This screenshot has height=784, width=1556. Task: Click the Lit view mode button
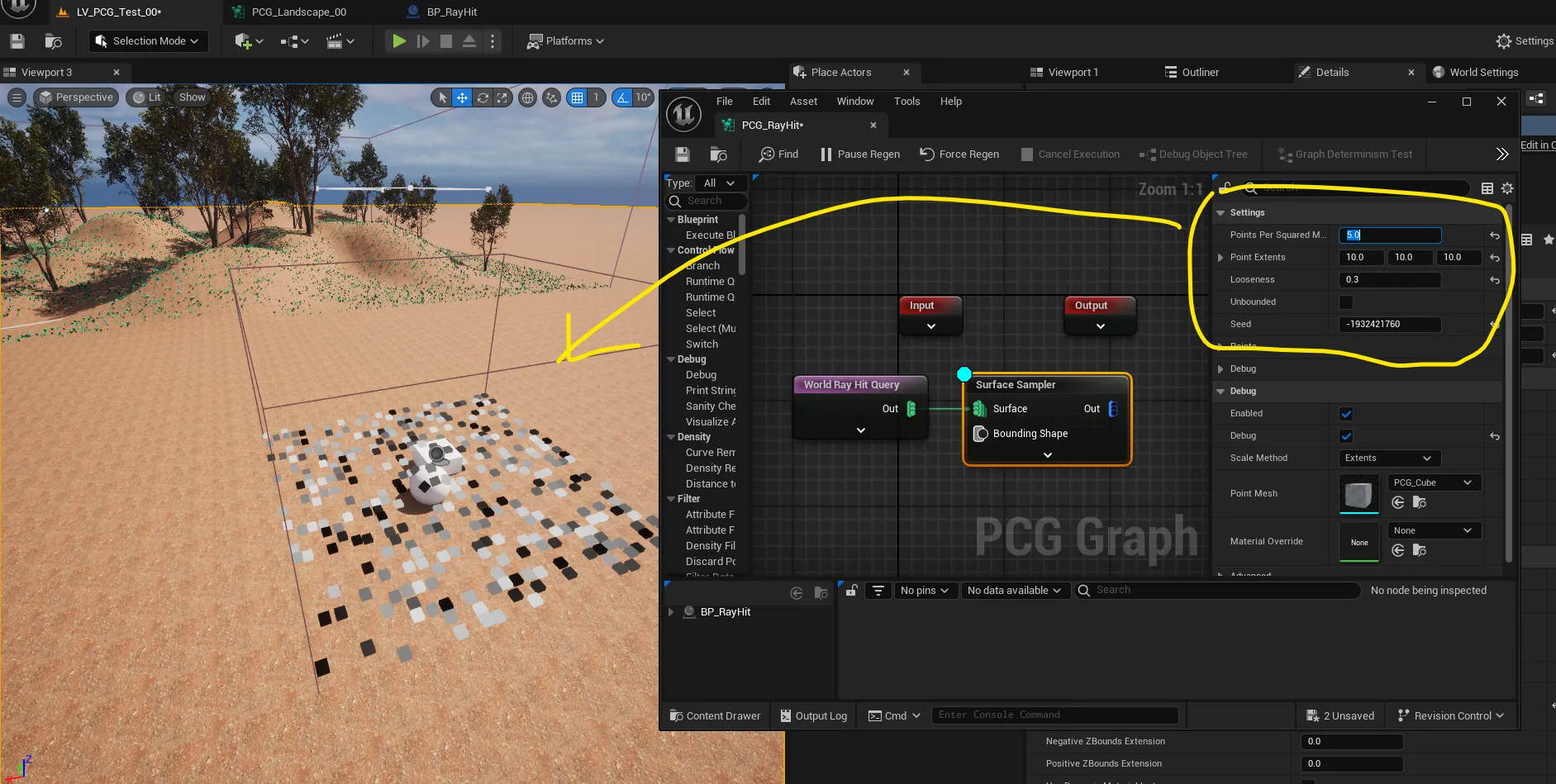pyautogui.click(x=147, y=97)
